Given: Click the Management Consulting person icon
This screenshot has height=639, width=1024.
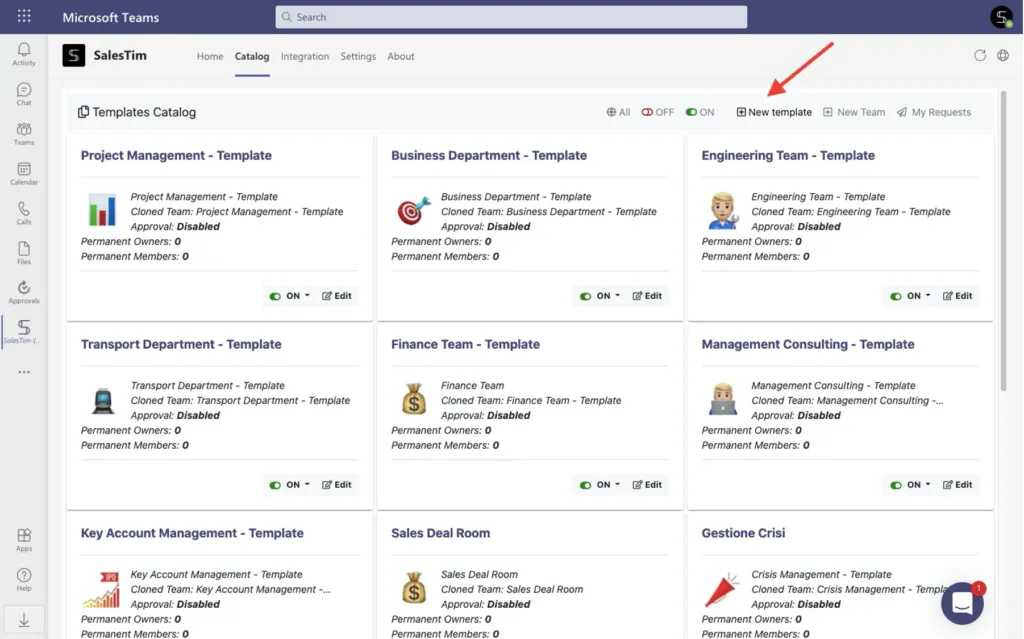Looking at the screenshot, I should pyautogui.click(x=723, y=399).
